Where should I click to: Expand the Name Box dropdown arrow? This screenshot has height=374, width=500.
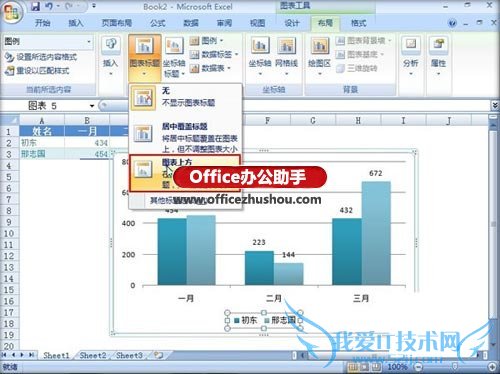[92, 106]
